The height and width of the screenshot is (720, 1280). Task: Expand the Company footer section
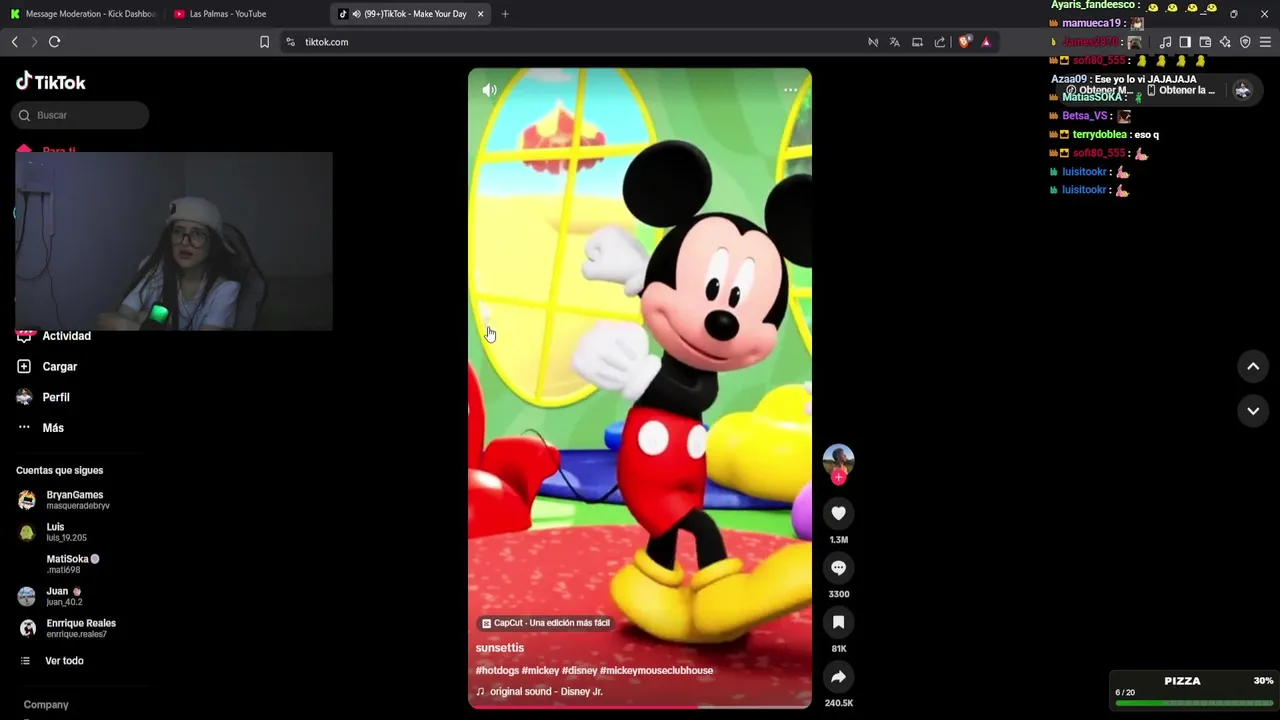tap(46, 705)
